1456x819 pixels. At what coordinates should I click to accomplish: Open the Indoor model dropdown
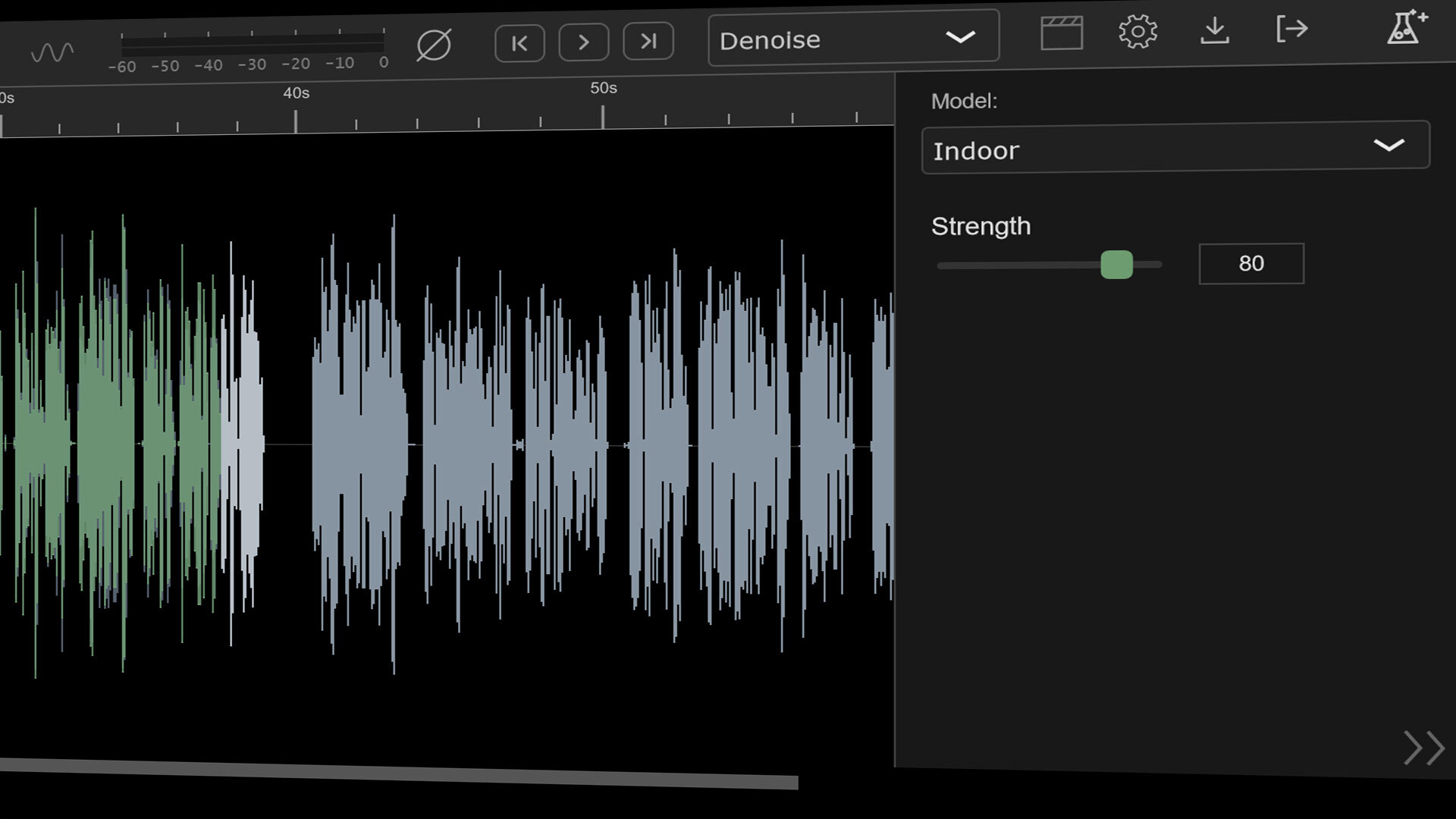tap(1175, 147)
